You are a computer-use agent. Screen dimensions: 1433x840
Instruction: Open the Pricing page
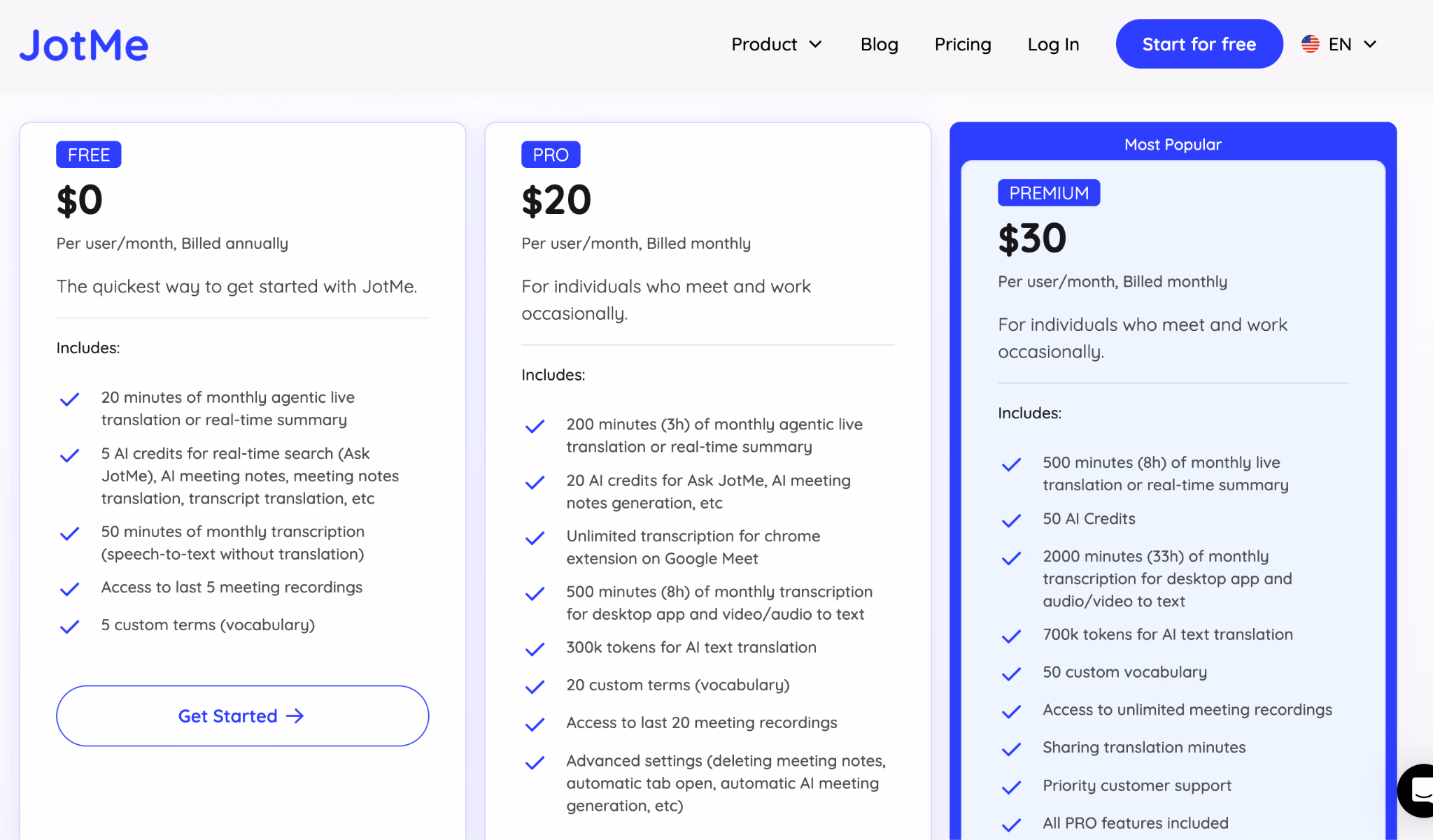pyautogui.click(x=963, y=44)
